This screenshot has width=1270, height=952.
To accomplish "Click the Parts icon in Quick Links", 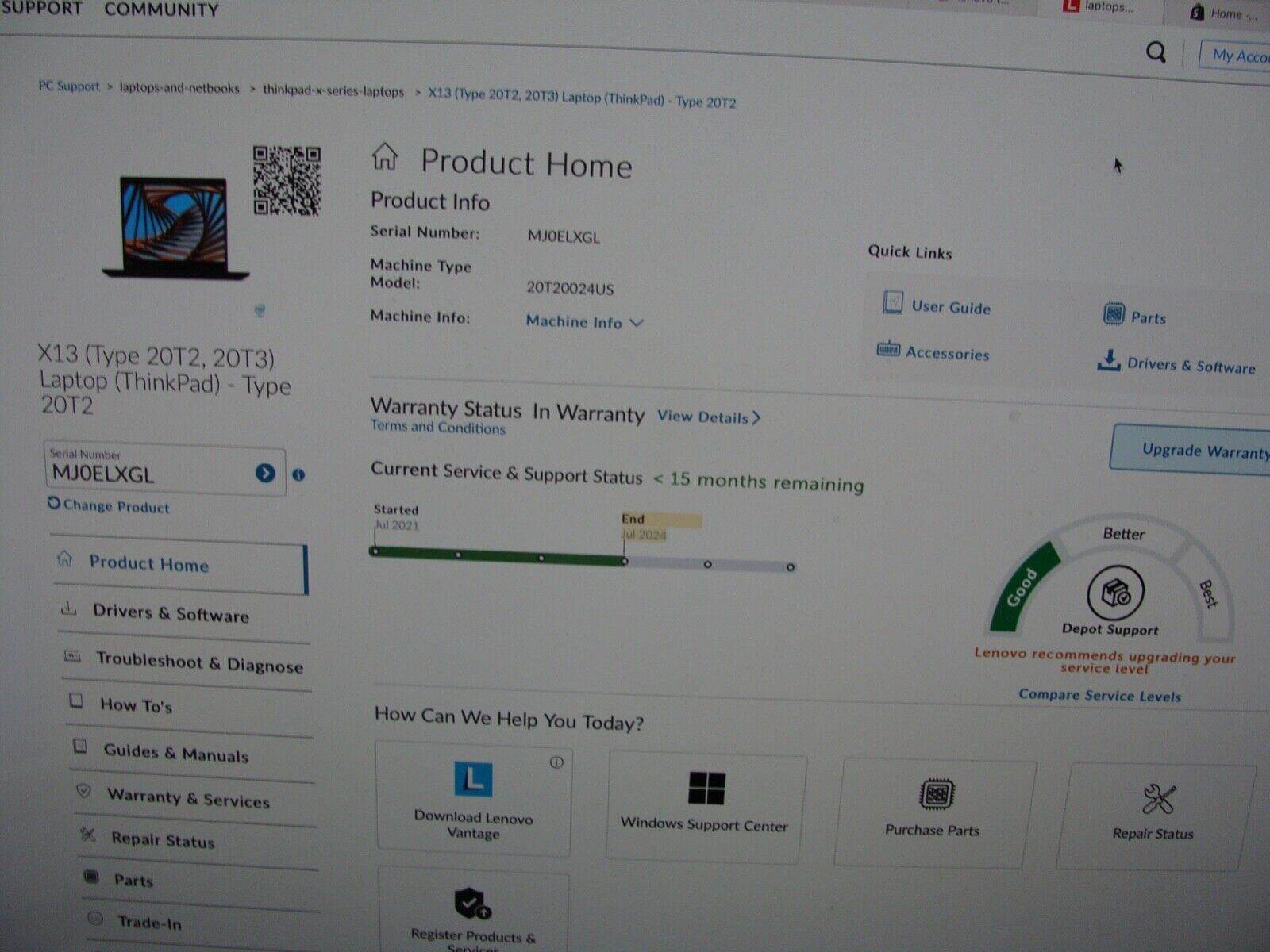I will pos(1116,315).
